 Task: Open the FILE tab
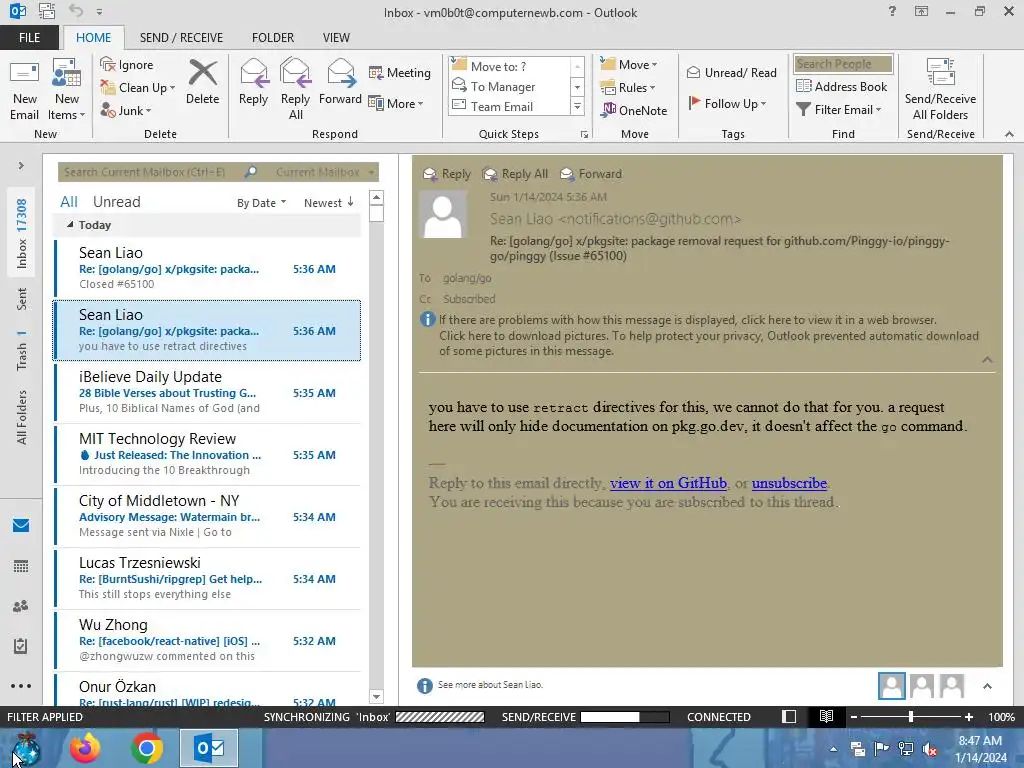coord(29,37)
